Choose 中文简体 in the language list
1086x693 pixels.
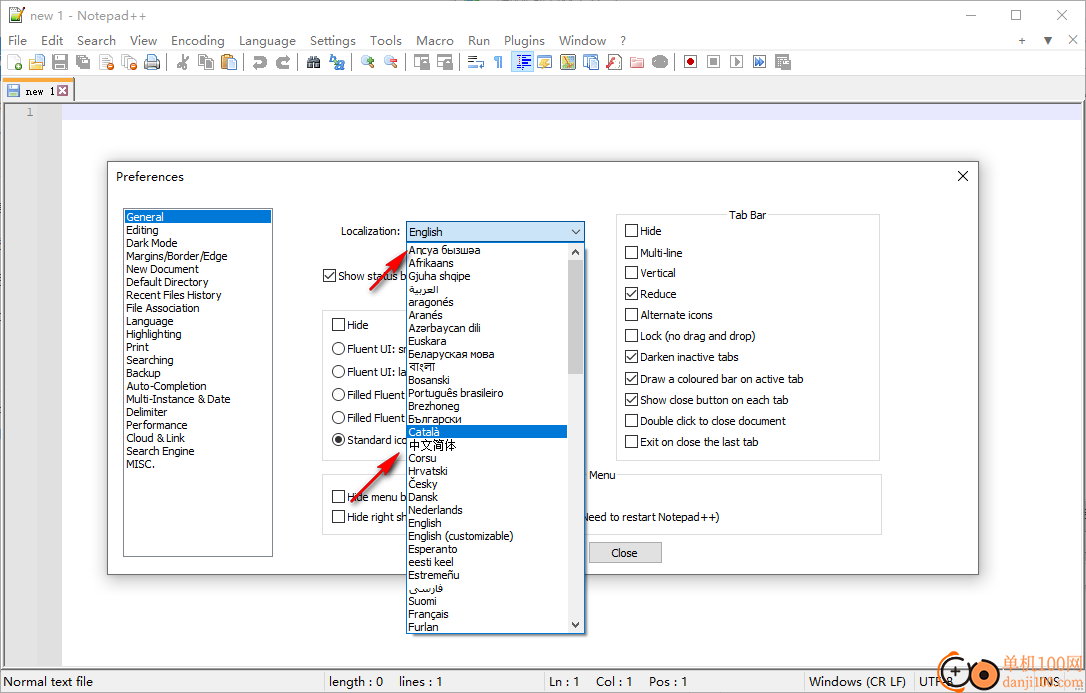(487, 445)
